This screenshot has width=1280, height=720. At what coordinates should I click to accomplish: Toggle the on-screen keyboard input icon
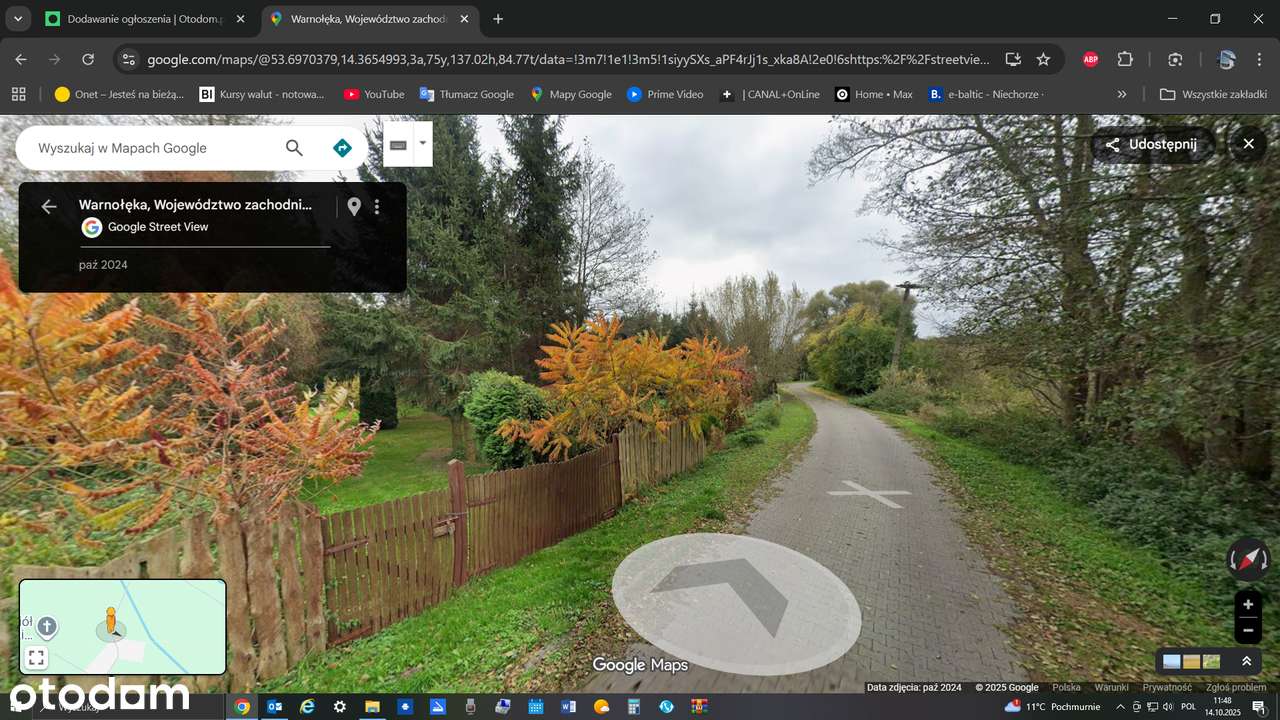coord(398,145)
